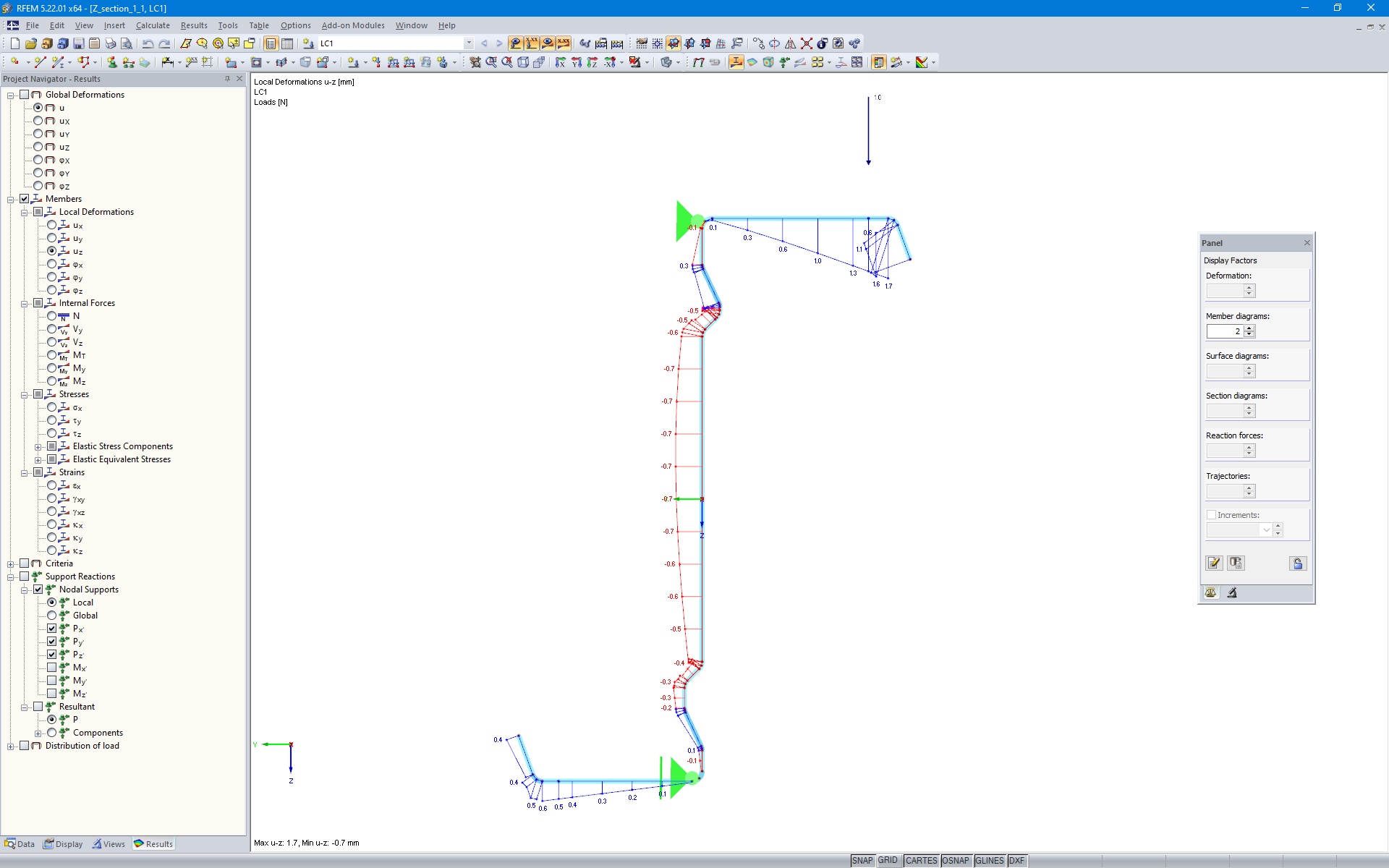The height and width of the screenshot is (868, 1389).
Task: Collapse the Internal Forces tree node
Action: point(25,304)
